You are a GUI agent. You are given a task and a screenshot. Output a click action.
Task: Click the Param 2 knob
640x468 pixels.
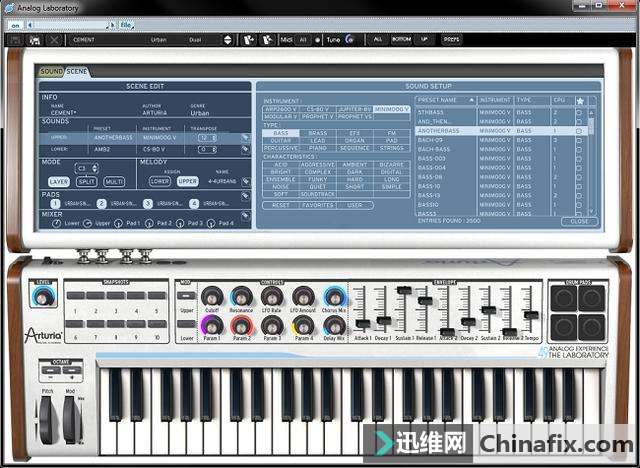[242, 326]
